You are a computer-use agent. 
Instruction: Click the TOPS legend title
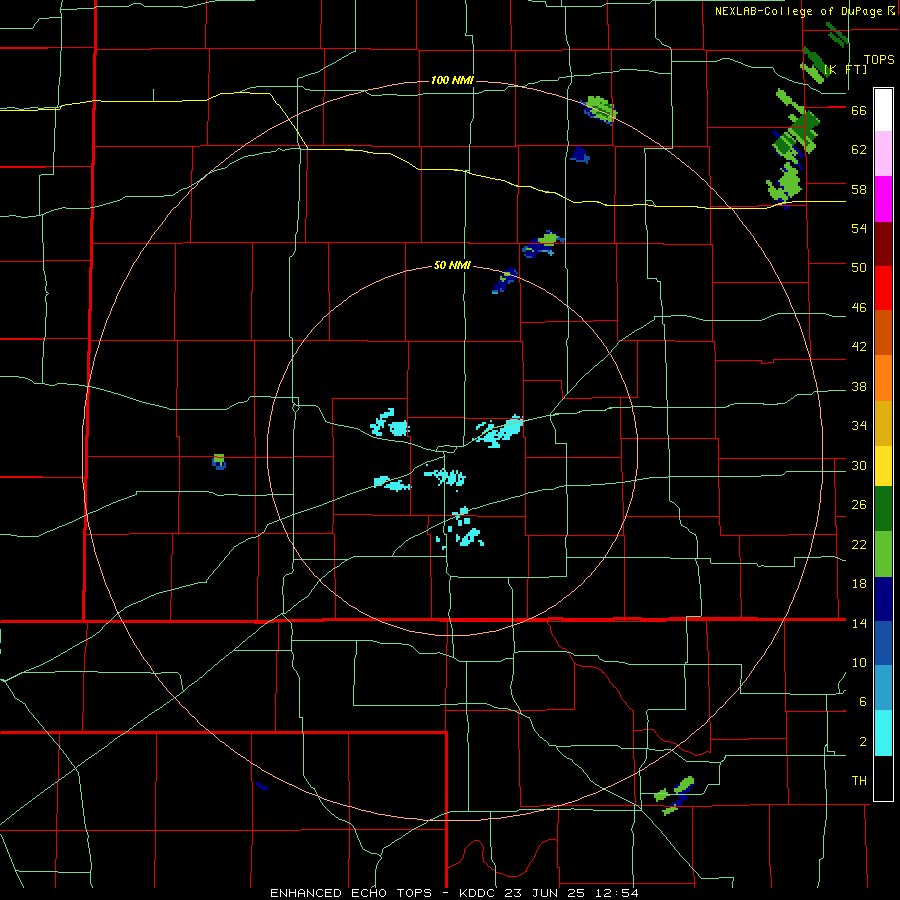click(879, 59)
